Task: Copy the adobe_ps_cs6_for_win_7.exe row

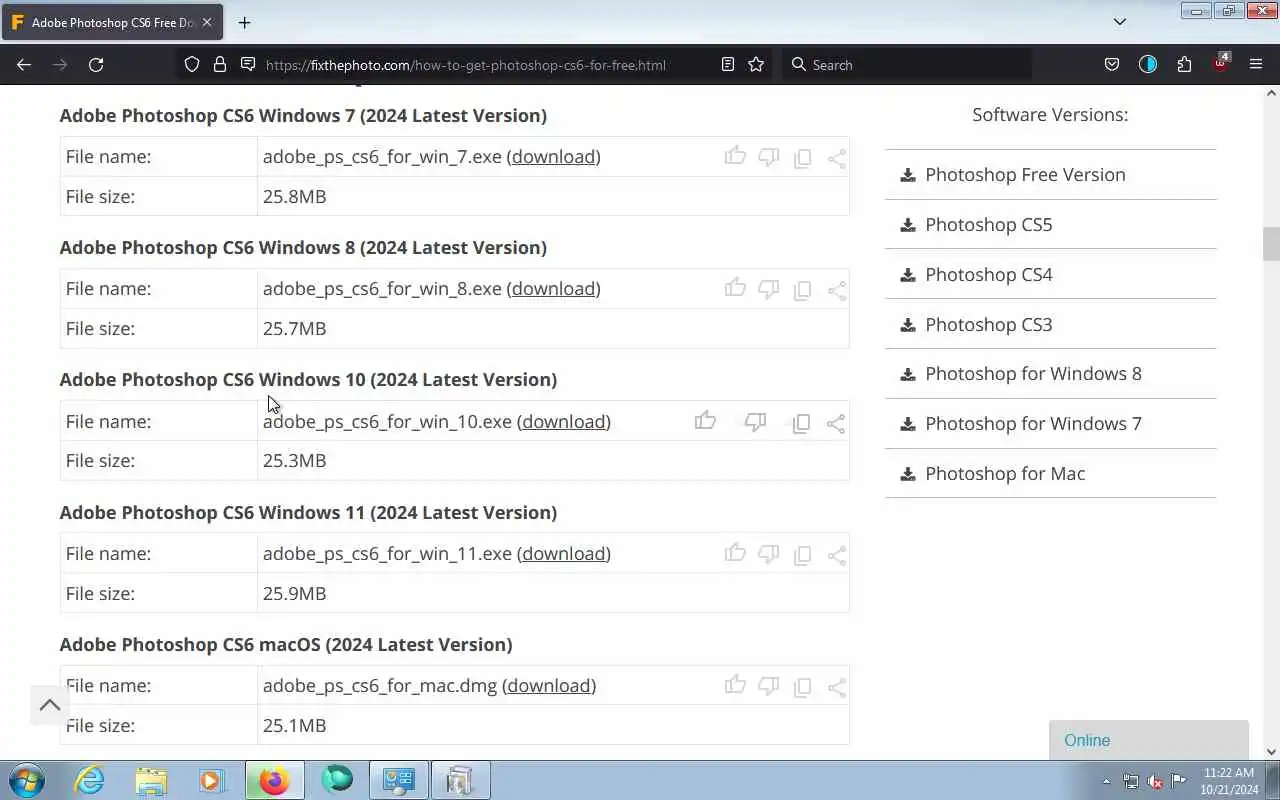Action: tap(802, 158)
